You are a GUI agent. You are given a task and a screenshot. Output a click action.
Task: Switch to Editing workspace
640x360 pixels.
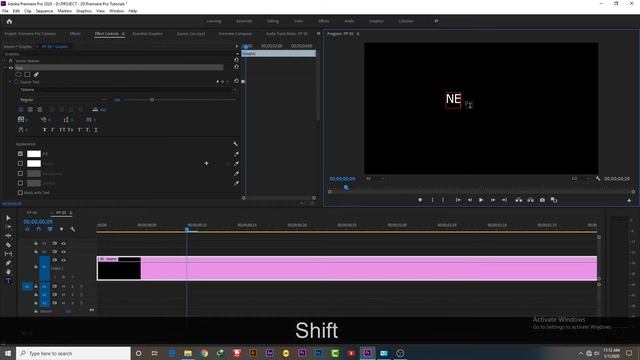(273, 21)
